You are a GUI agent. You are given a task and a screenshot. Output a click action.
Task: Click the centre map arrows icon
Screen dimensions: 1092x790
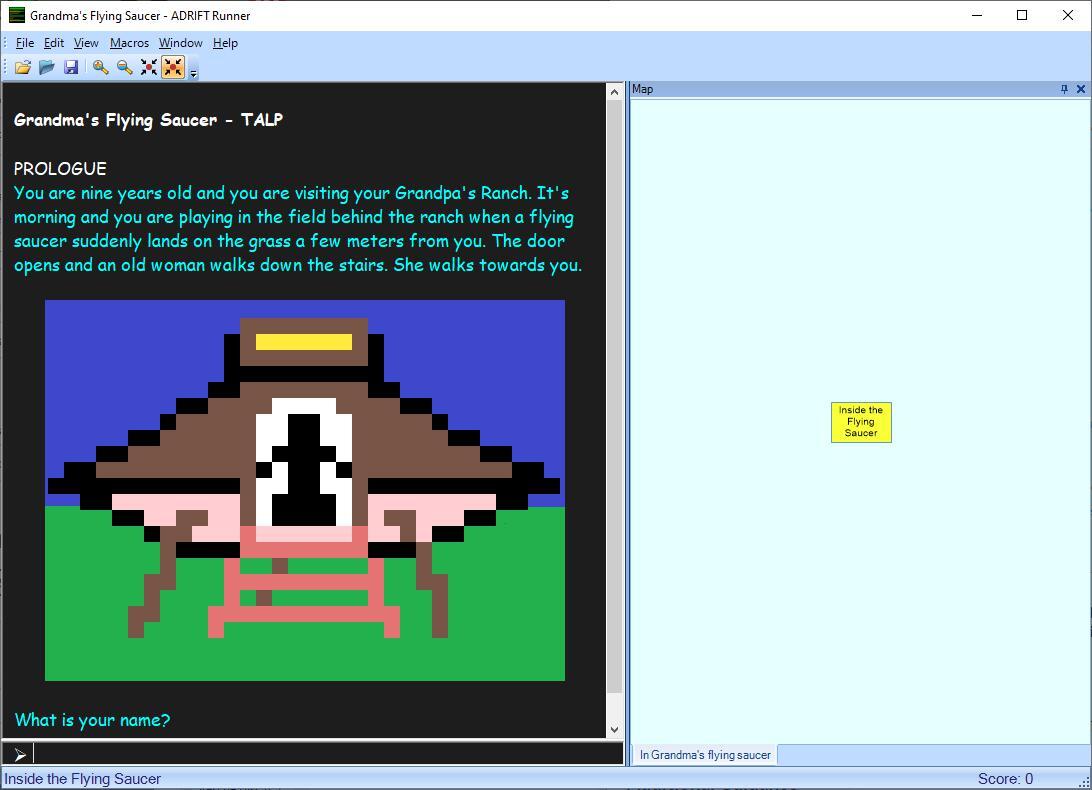[x=149, y=67]
